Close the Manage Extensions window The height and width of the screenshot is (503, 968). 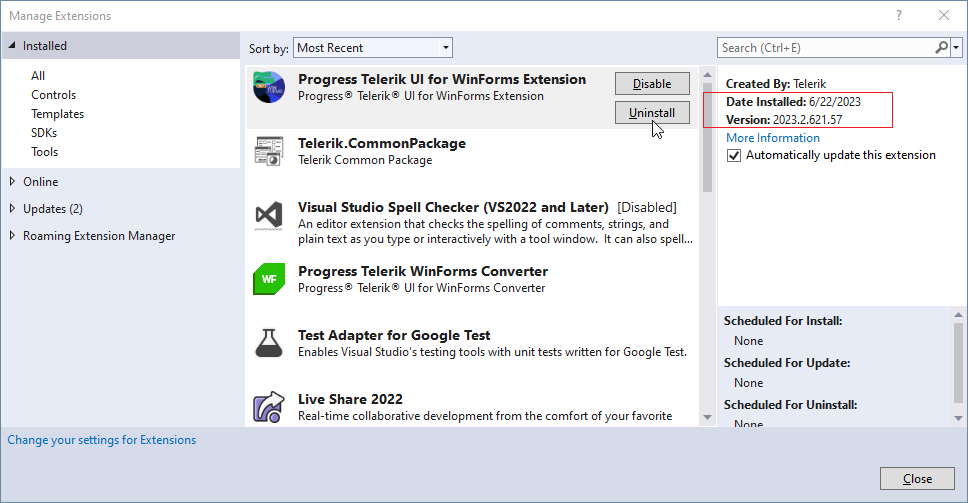coord(944,15)
